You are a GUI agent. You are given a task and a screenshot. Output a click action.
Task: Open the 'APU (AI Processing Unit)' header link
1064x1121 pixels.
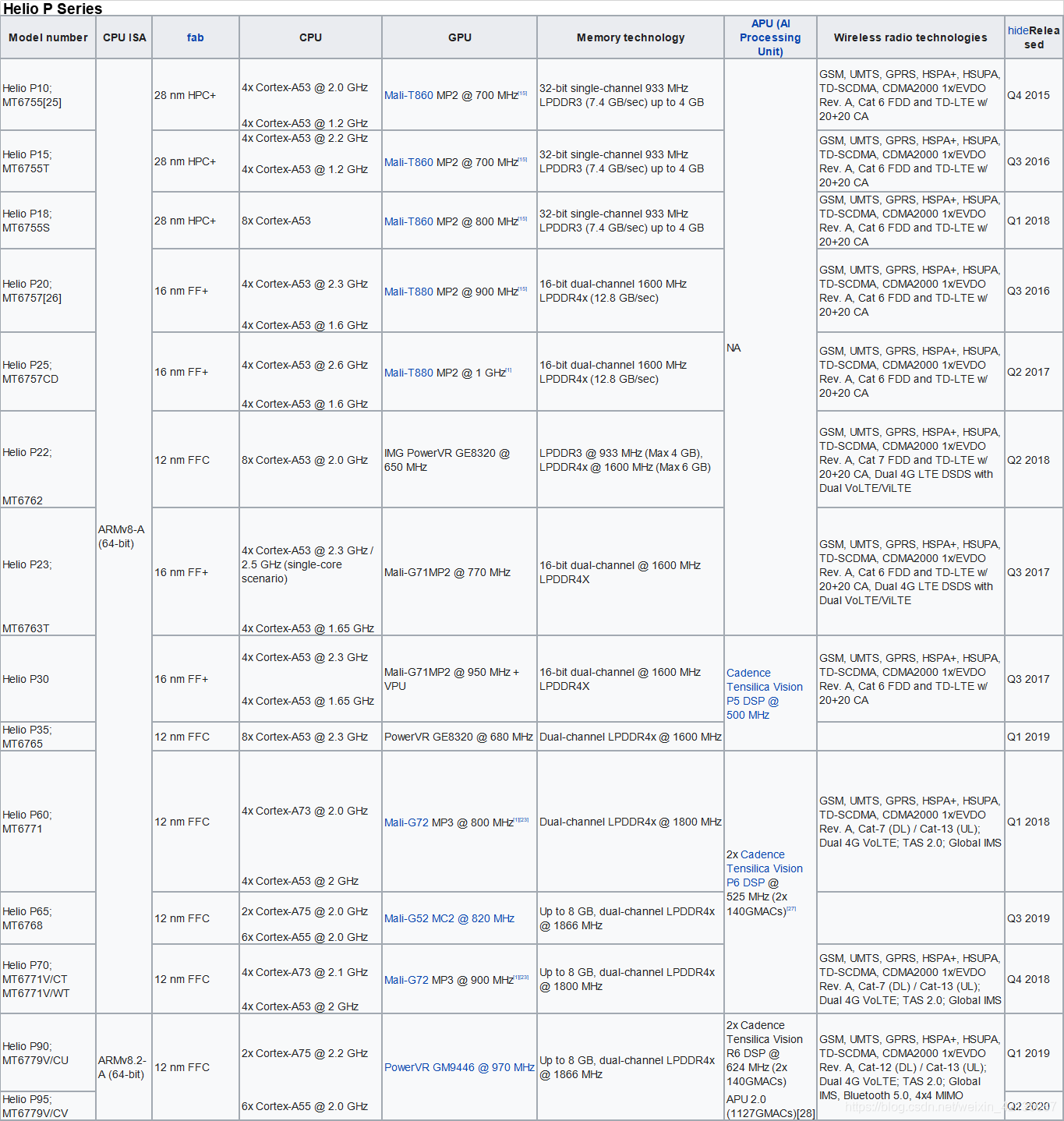[x=770, y=37]
